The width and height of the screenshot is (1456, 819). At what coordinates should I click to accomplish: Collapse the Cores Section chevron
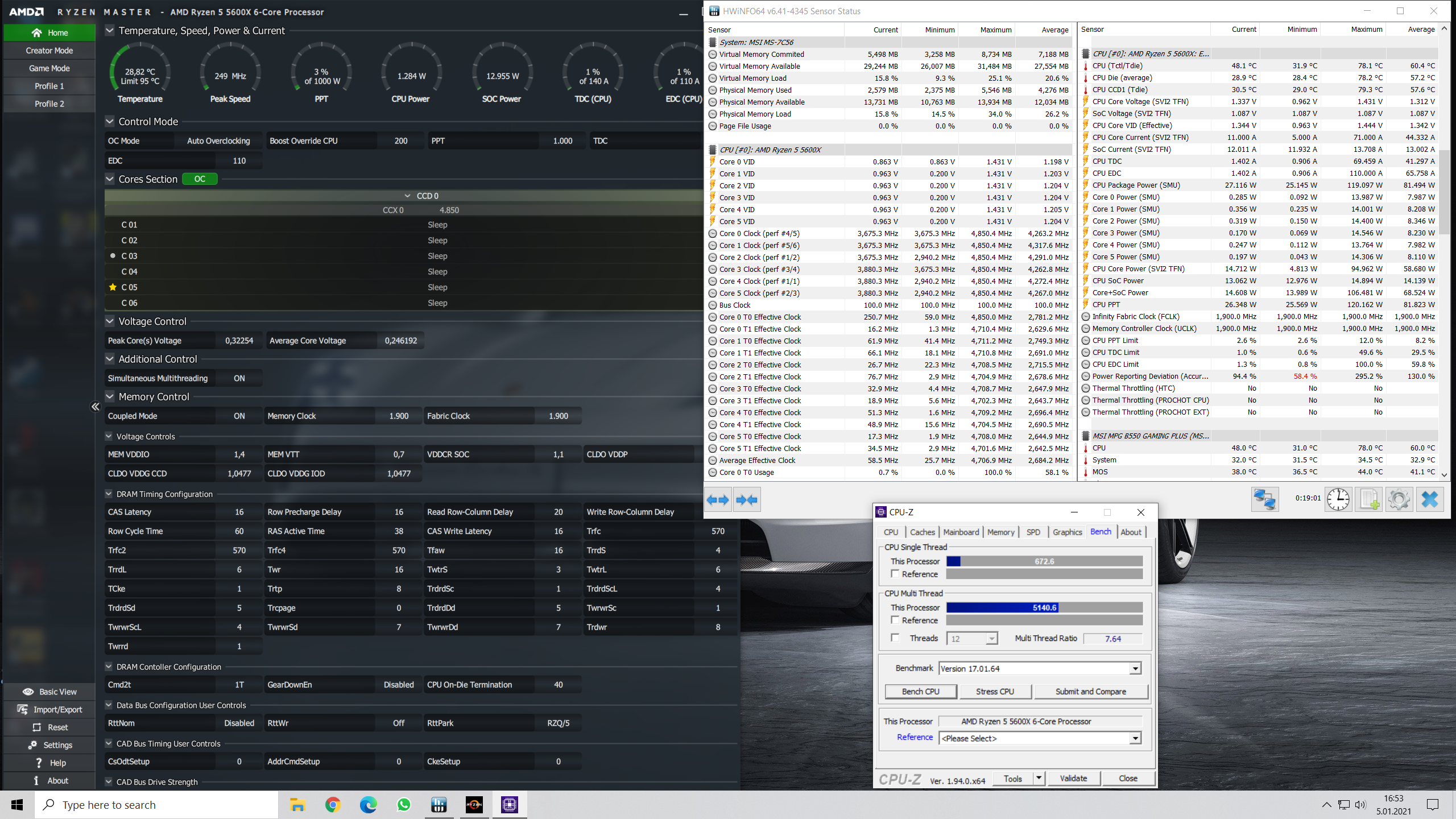(110, 179)
